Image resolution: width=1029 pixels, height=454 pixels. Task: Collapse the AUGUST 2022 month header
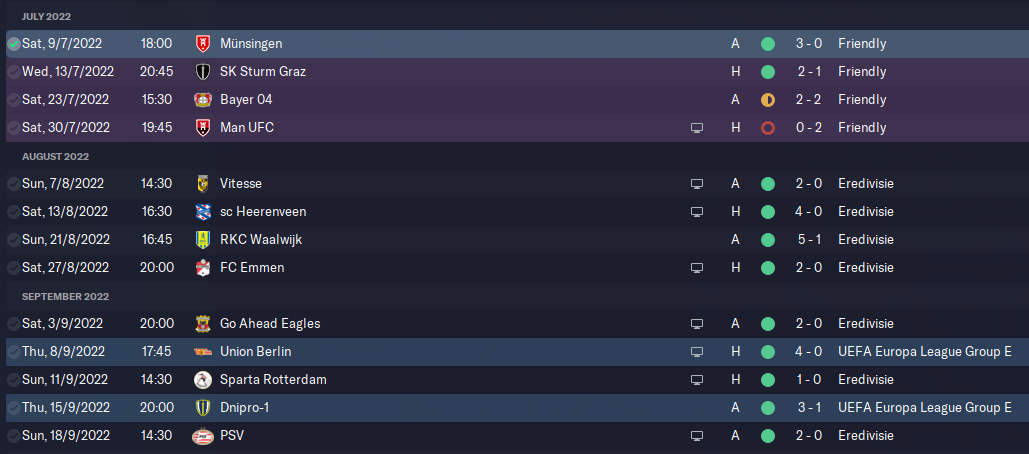pos(55,156)
